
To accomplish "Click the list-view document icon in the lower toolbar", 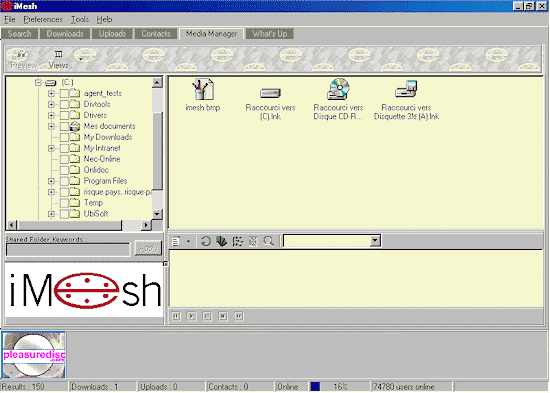I will (x=176, y=241).
